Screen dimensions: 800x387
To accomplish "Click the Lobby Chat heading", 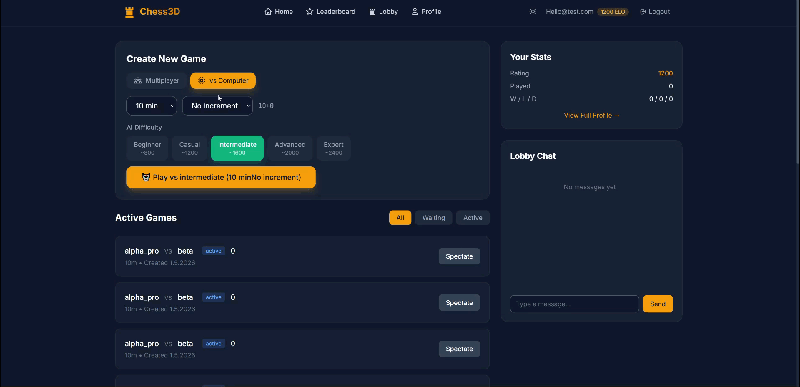I will click(533, 156).
